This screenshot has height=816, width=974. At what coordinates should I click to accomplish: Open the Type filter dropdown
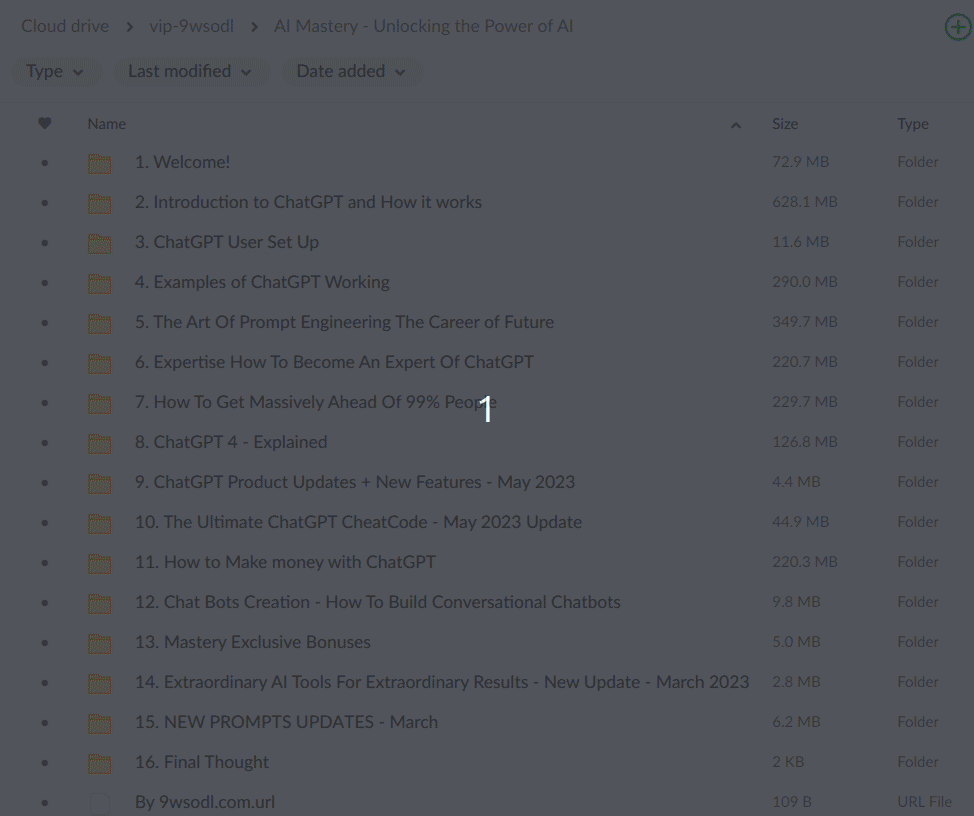click(55, 72)
